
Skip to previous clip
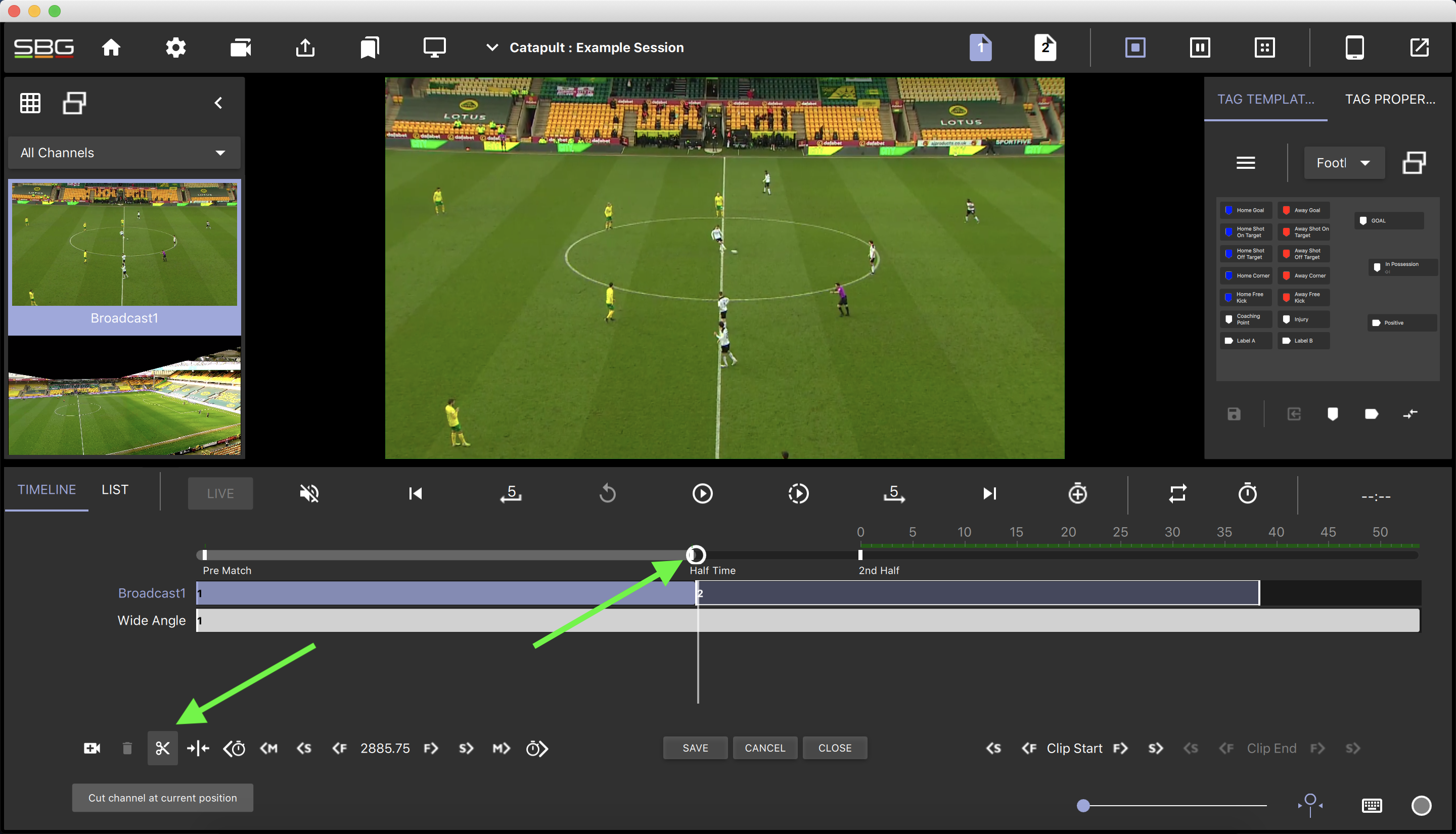[x=415, y=493]
